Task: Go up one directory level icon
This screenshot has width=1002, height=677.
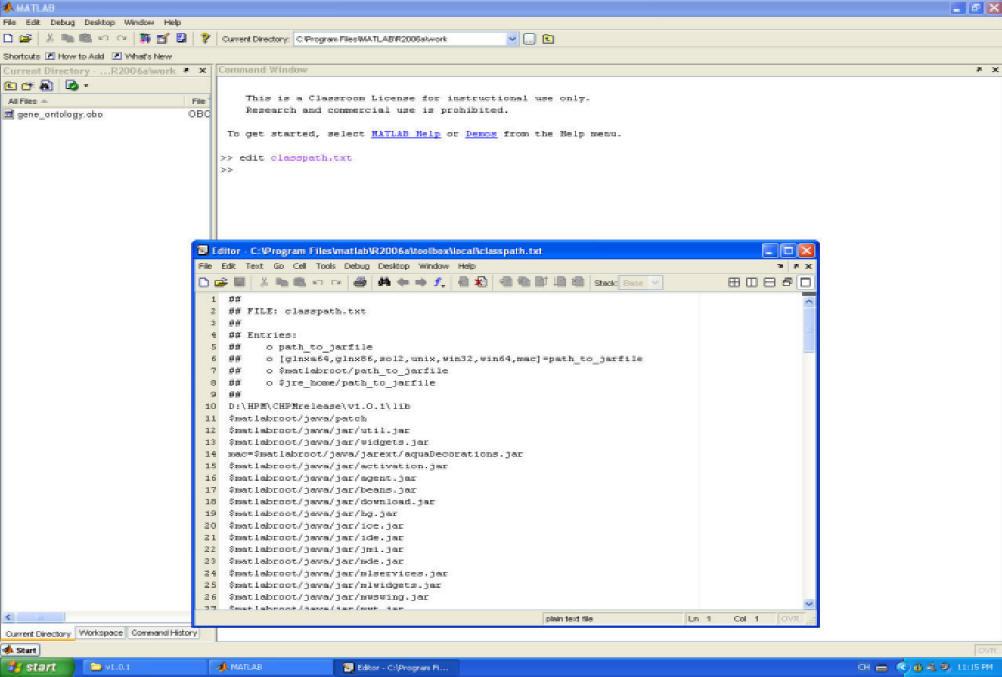Action: pyautogui.click(x=548, y=39)
